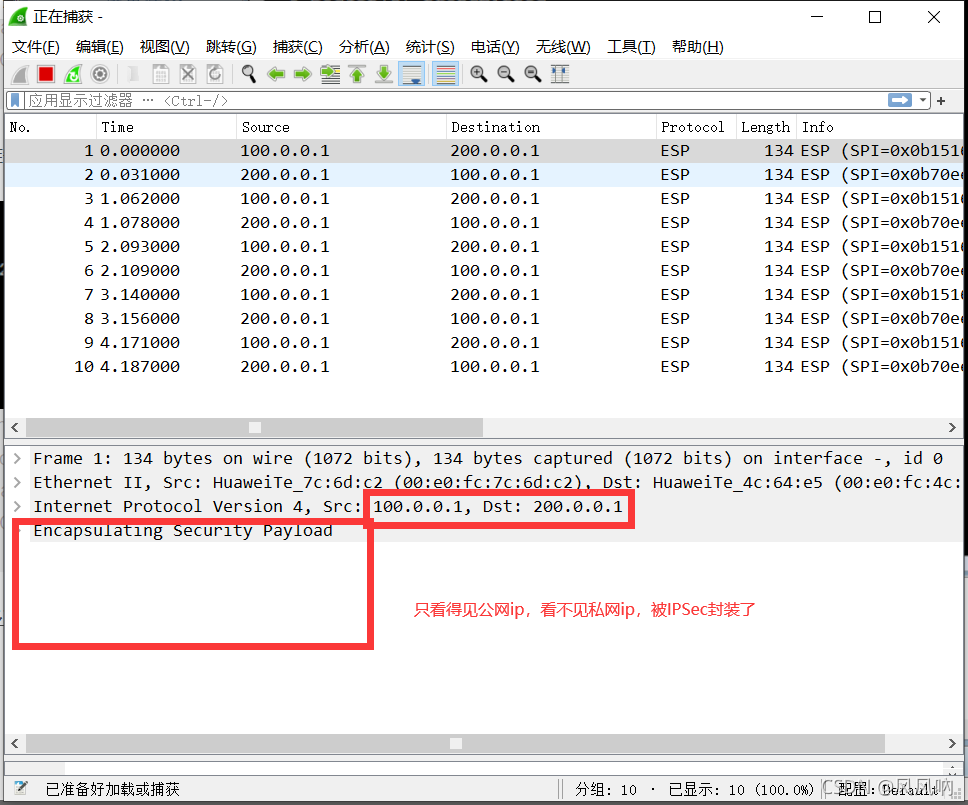The width and height of the screenshot is (968, 805).
Task: Open the 工具(T) menu
Action: 632,47
